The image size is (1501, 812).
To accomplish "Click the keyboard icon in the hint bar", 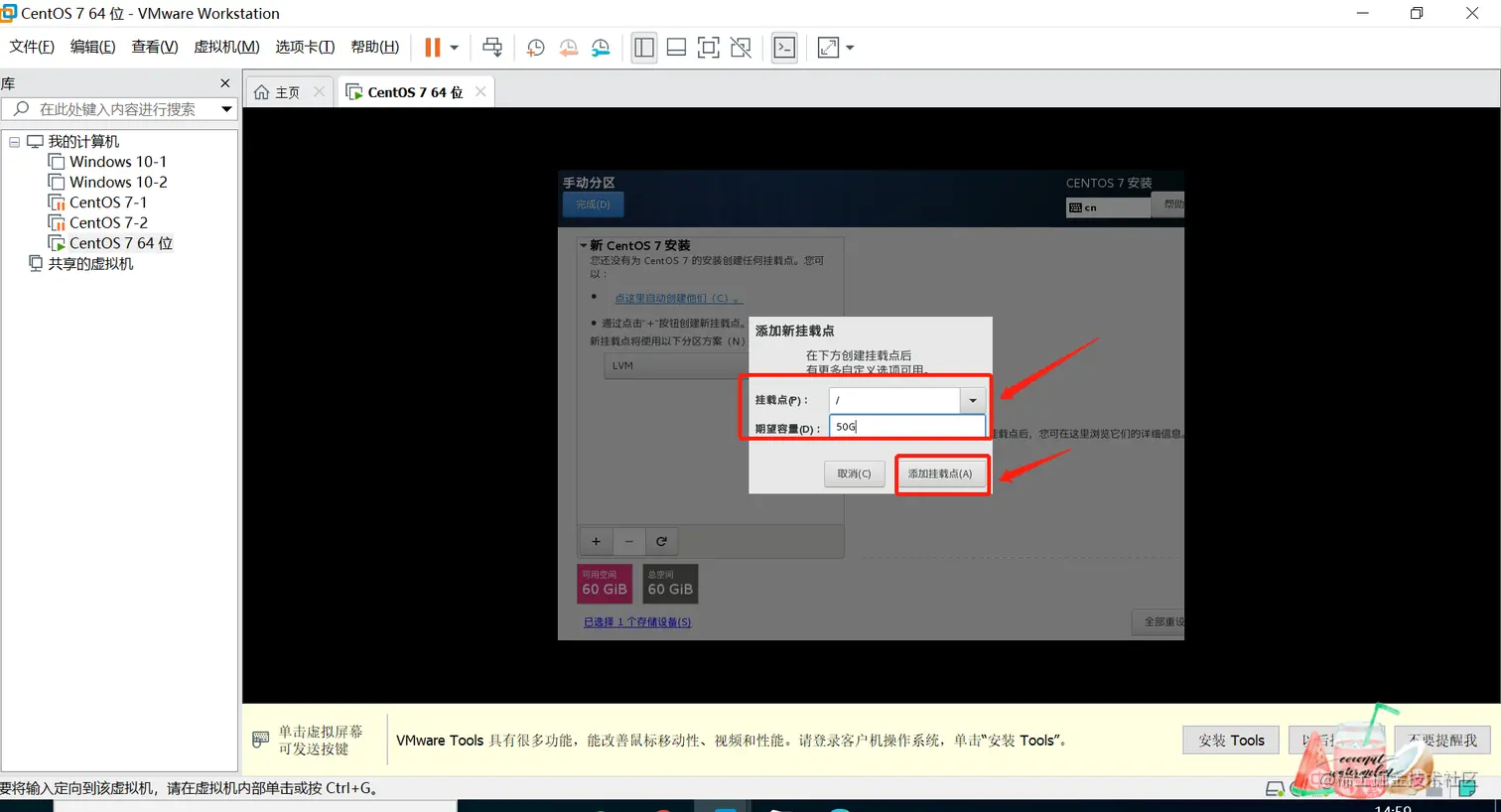I will pyautogui.click(x=261, y=740).
